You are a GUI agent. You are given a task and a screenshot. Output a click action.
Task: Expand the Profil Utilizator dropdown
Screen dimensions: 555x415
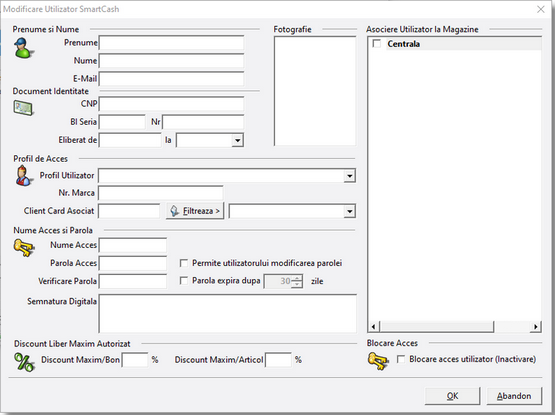coord(349,176)
